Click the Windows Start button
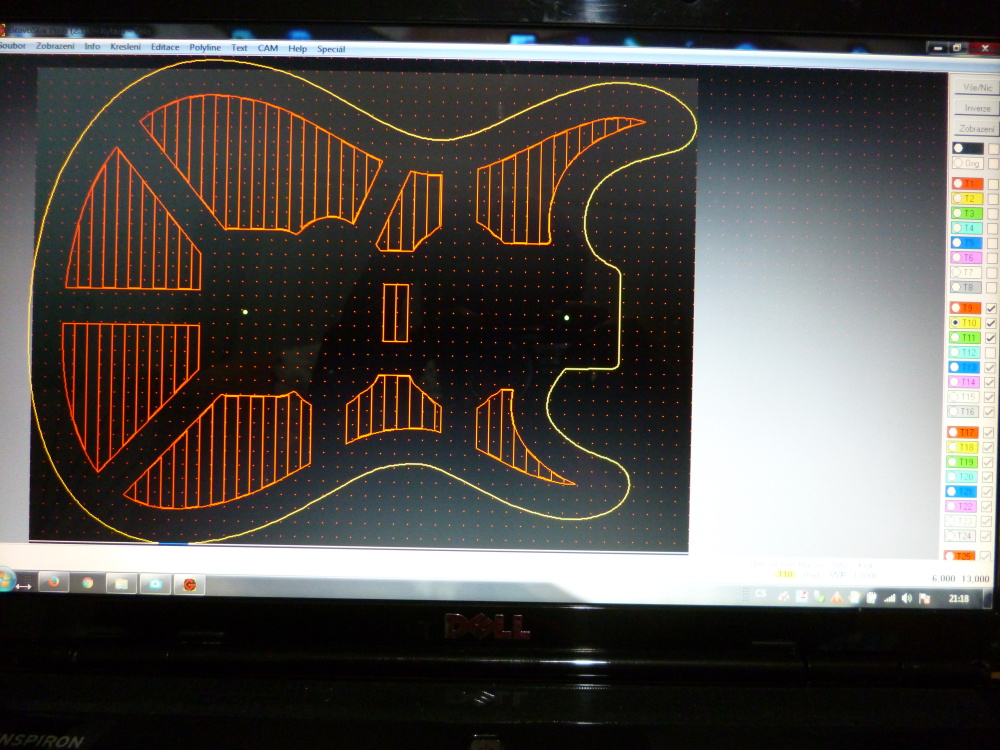1000x750 pixels. point(3,580)
